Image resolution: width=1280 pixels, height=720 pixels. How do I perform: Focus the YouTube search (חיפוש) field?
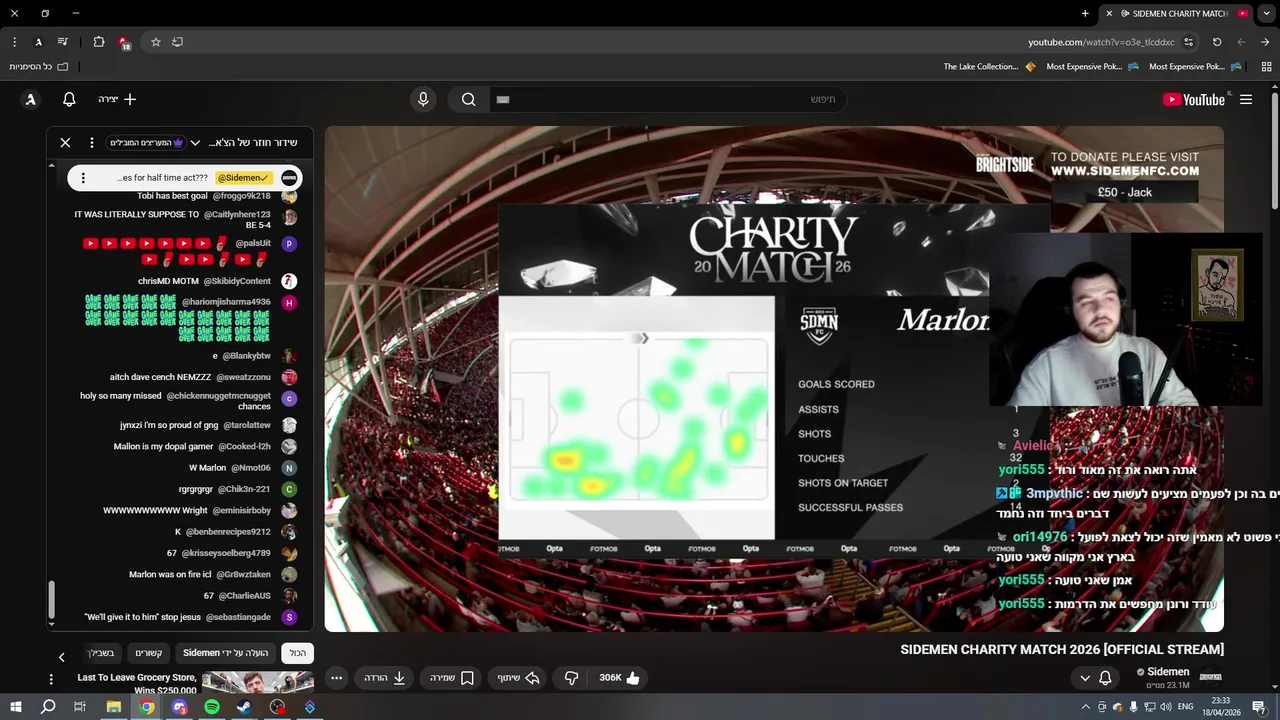pyautogui.click(x=666, y=99)
